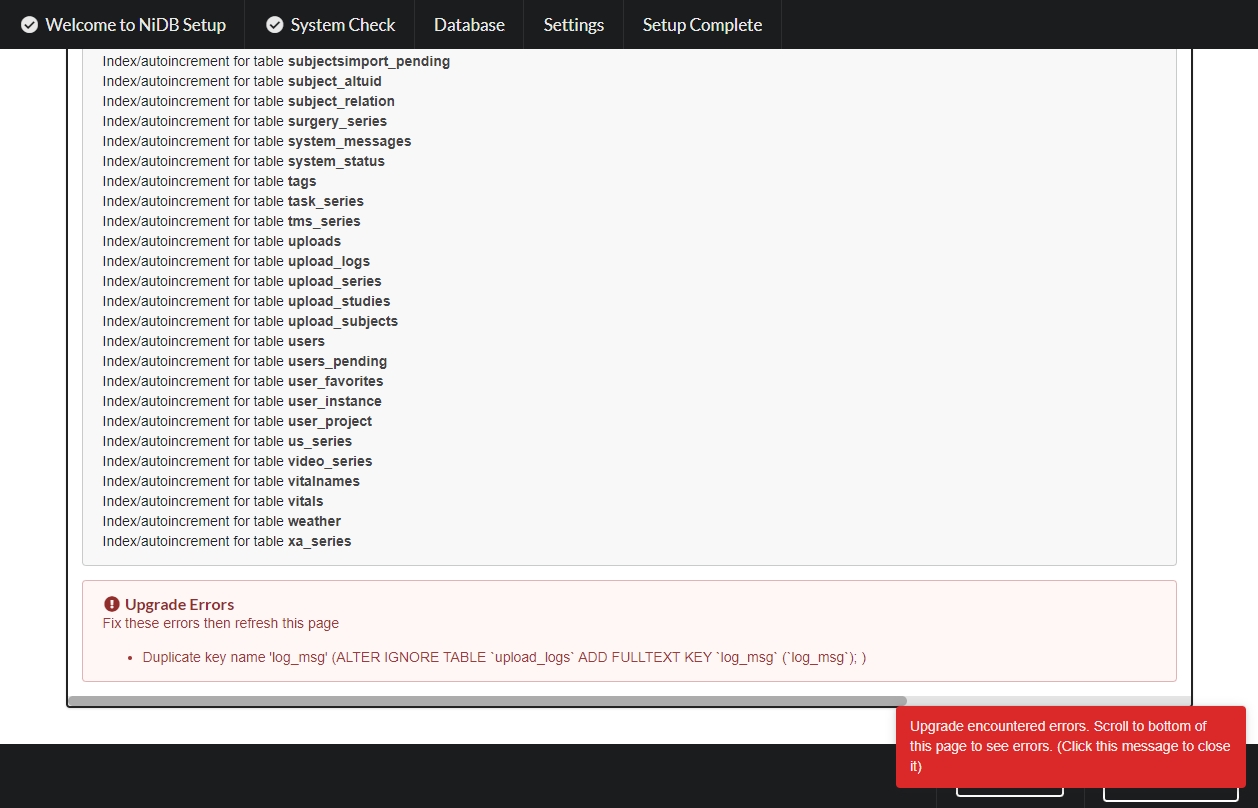Switch to the Database step
Image resolution: width=1258 pixels, height=808 pixels.
pyautogui.click(x=469, y=25)
